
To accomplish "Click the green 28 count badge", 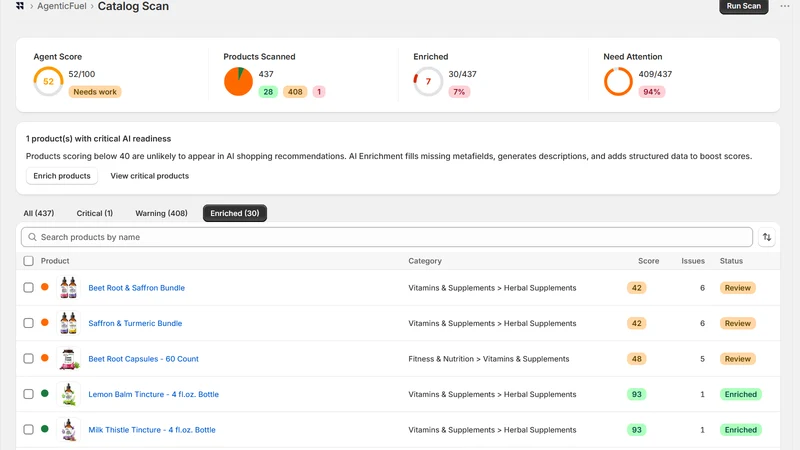I will (x=268, y=92).
